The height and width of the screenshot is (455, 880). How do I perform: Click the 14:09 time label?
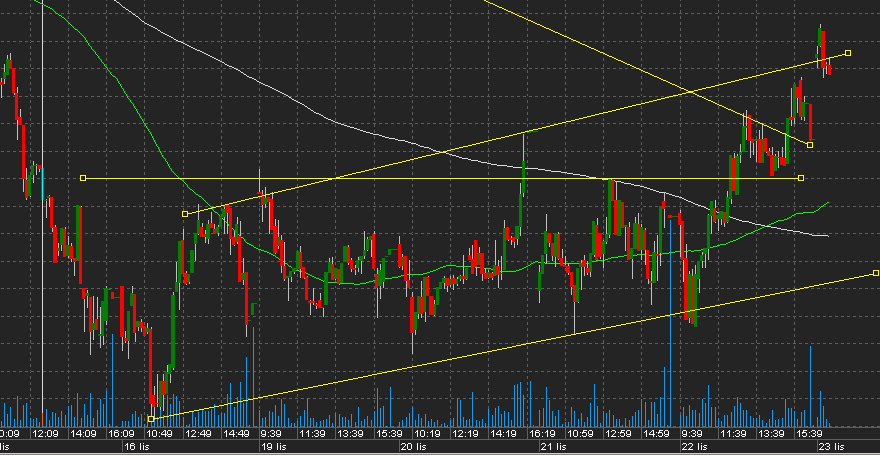pos(84,434)
